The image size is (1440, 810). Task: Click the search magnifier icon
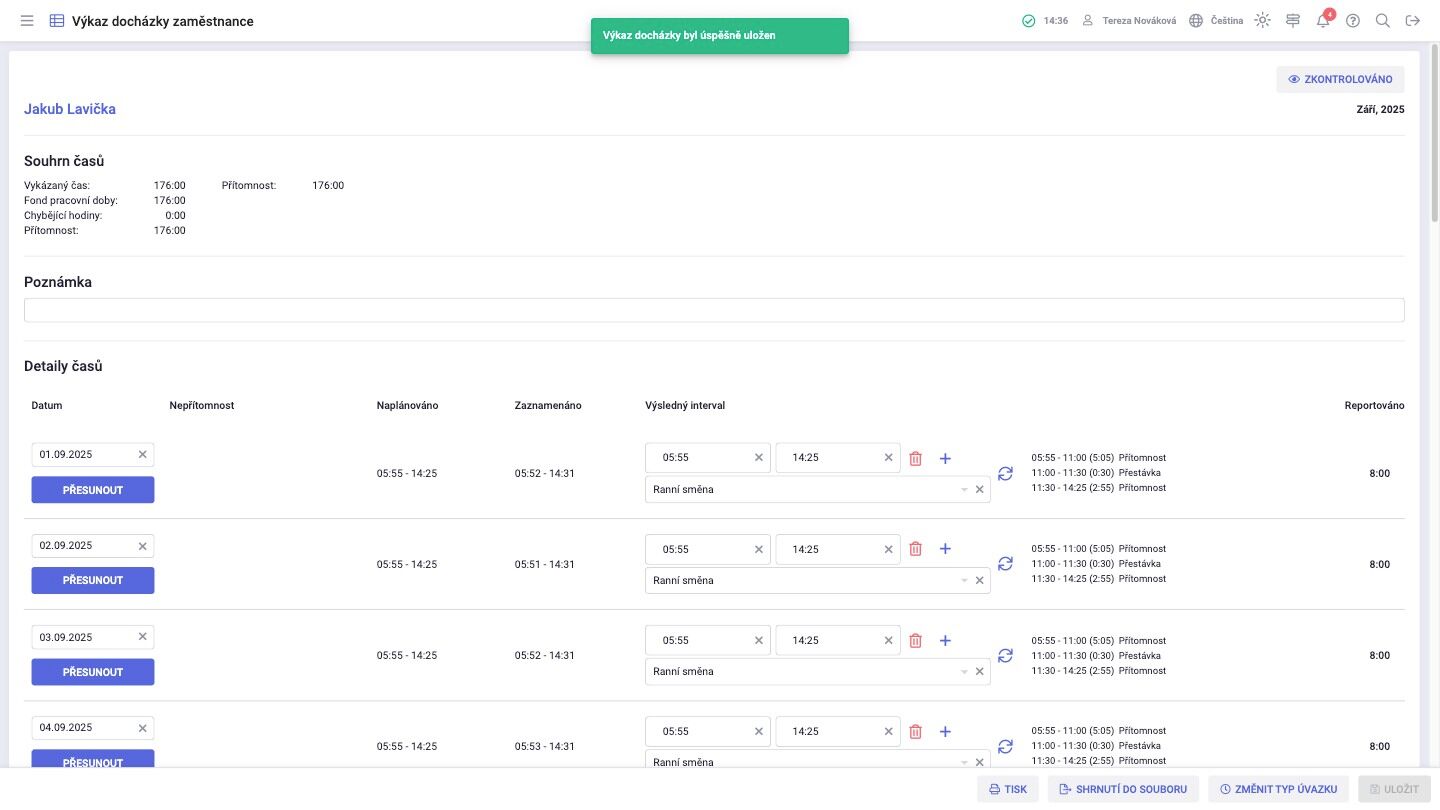[1383, 20]
